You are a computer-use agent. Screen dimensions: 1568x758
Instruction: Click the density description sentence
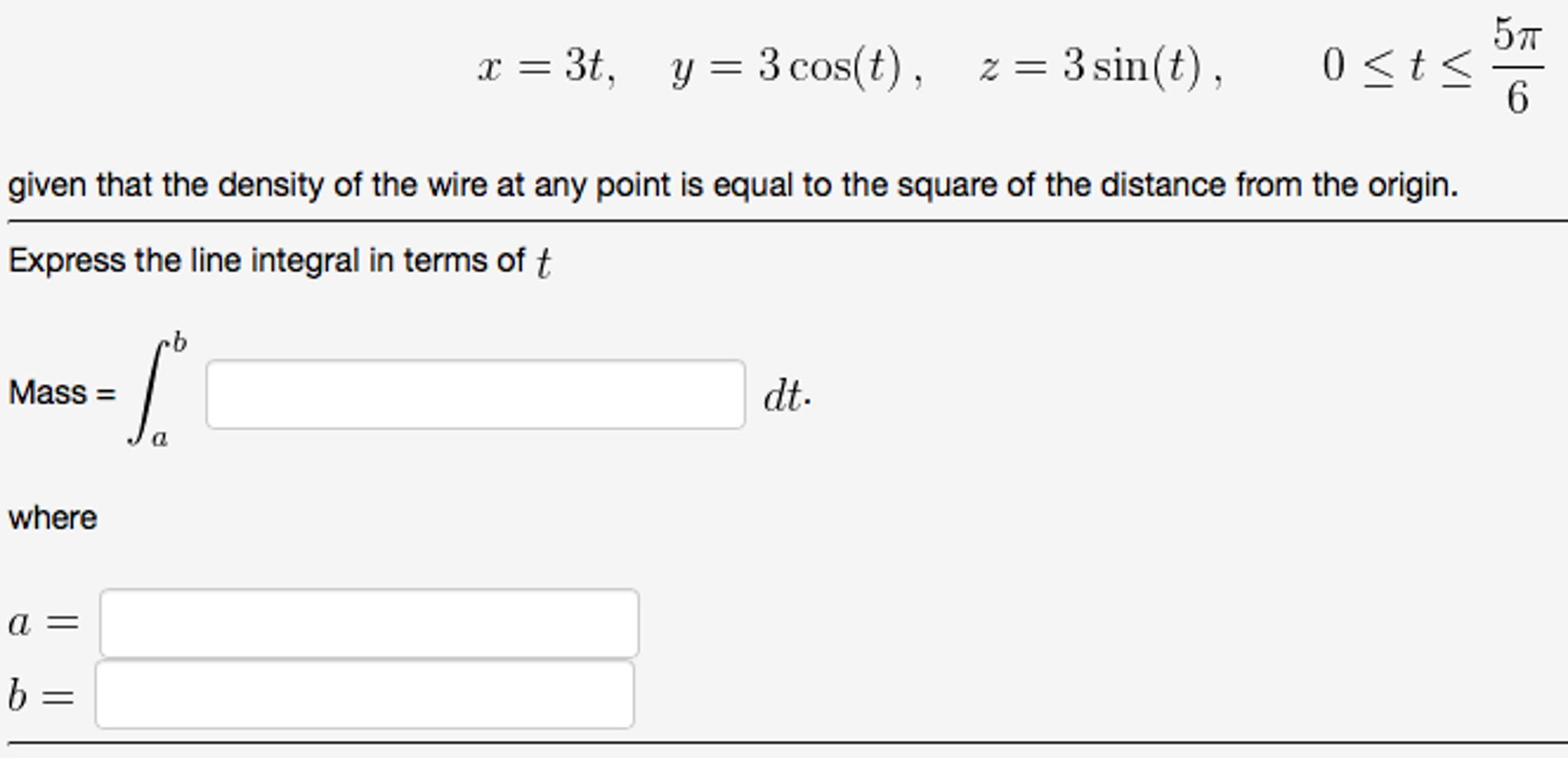[x=728, y=183]
